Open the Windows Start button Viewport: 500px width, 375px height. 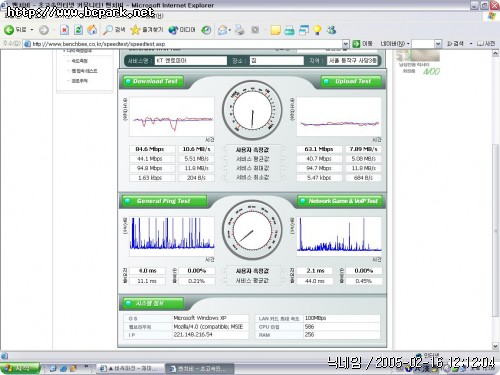coord(20,368)
